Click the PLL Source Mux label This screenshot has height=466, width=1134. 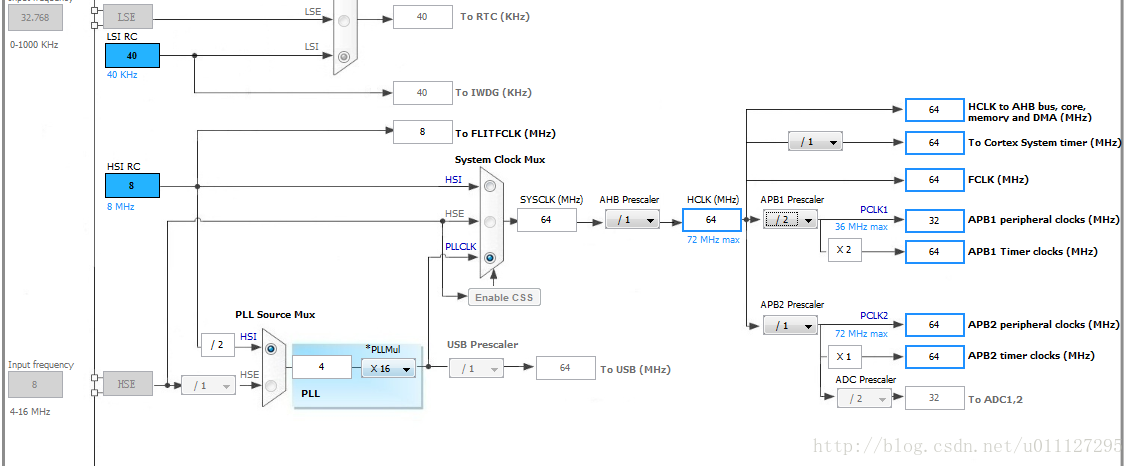click(275, 315)
